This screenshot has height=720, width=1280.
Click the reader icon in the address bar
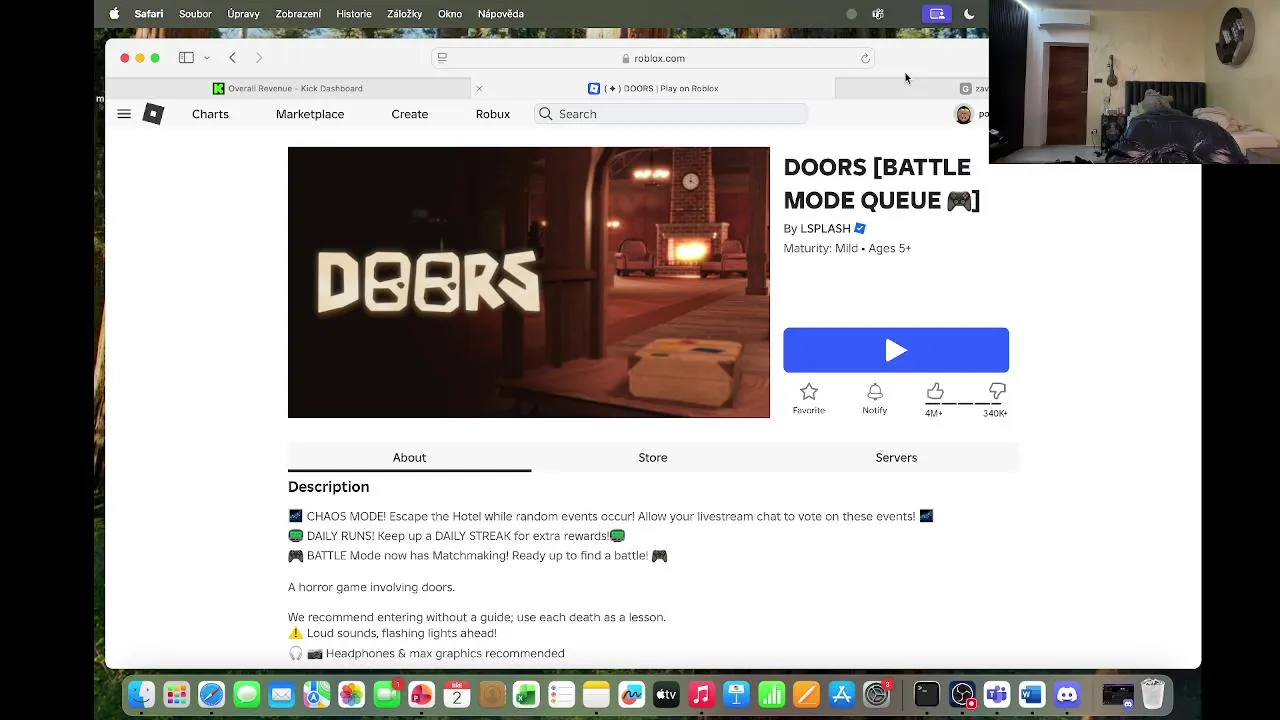click(442, 58)
